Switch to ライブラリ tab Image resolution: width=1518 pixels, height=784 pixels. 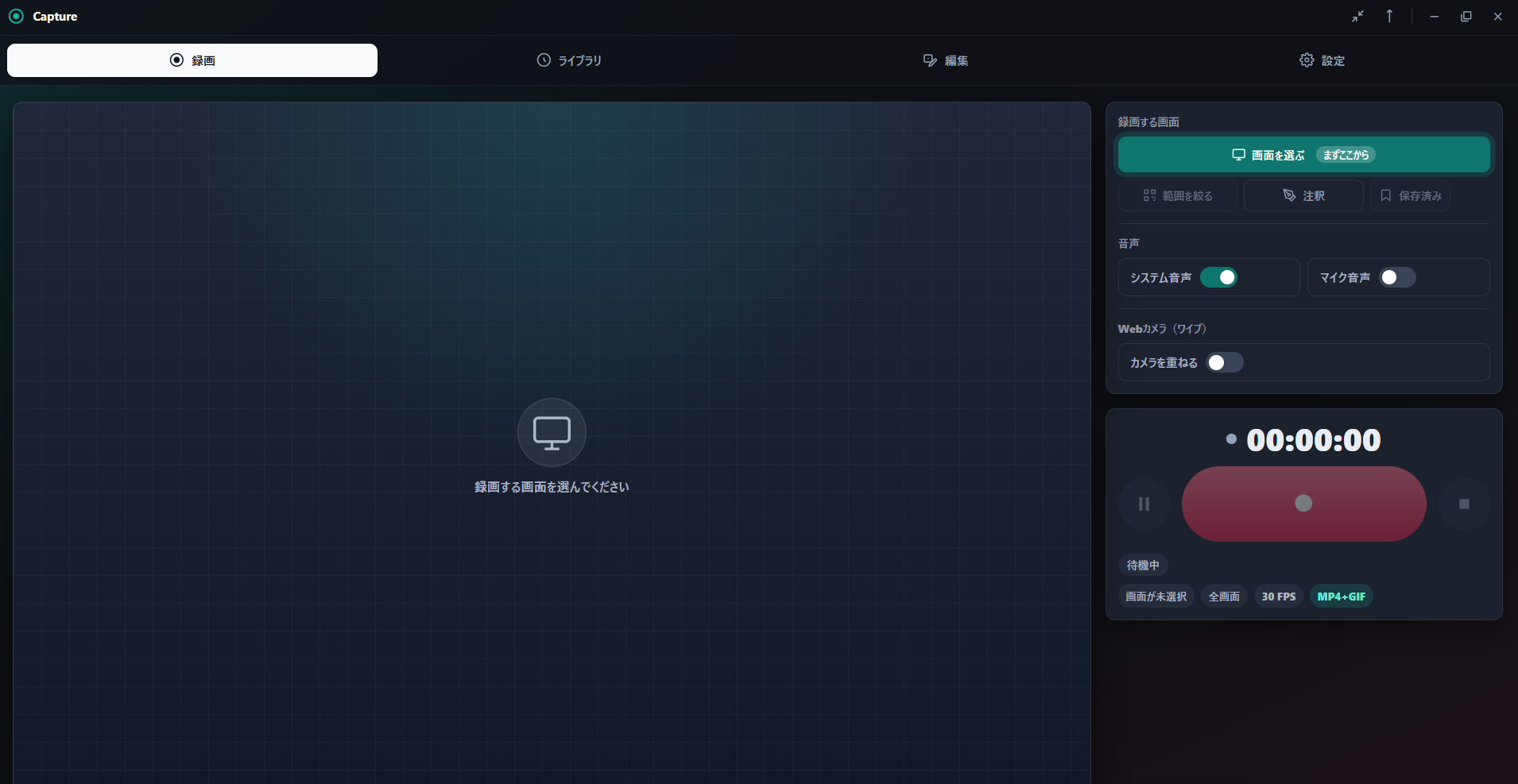point(569,60)
